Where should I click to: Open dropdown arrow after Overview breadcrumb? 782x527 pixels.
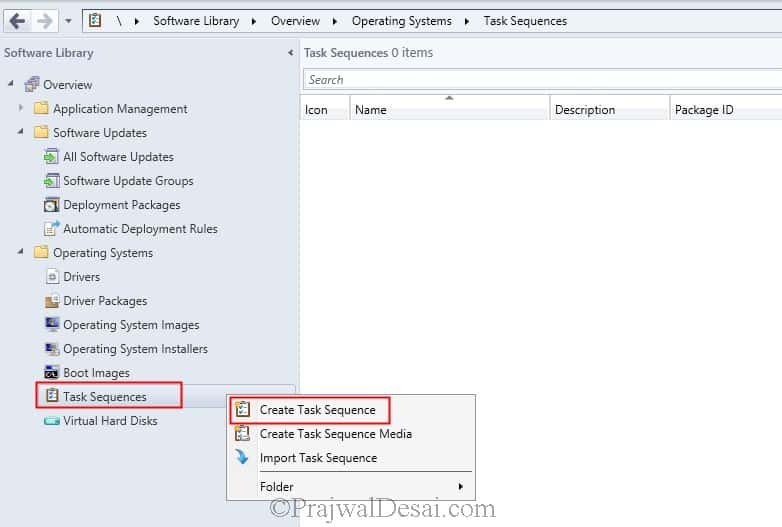click(335, 21)
